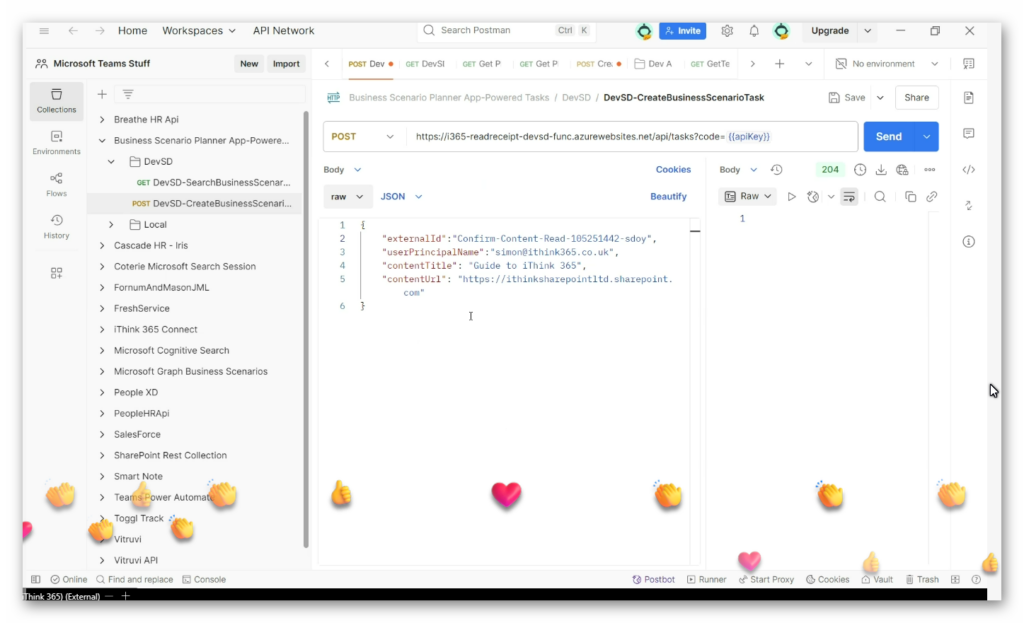Toggle the sidebar from the status bar
This screenshot has width=1024, height=623.
click(x=36, y=579)
